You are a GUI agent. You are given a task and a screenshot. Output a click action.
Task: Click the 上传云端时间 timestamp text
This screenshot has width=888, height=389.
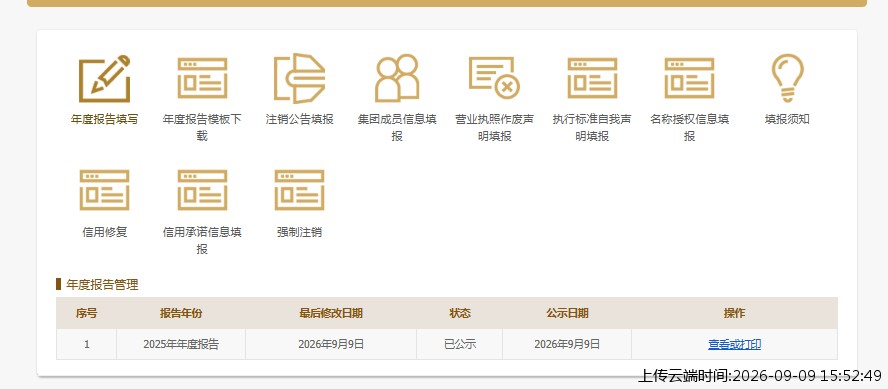pyautogui.click(x=760, y=376)
